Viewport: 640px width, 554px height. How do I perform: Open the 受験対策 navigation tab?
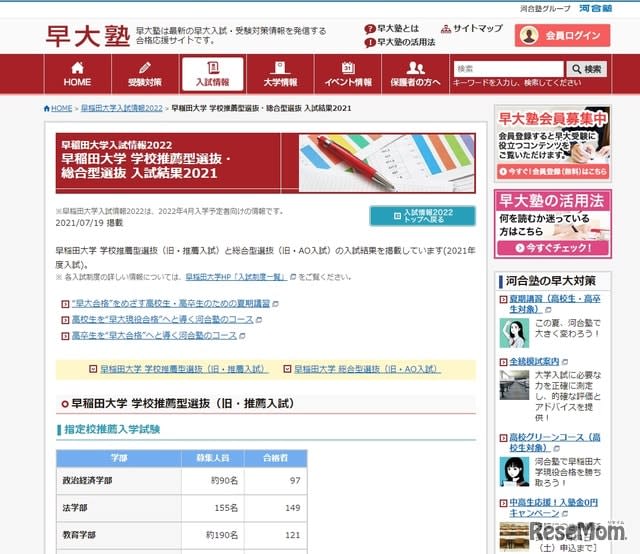tap(145, 74)
